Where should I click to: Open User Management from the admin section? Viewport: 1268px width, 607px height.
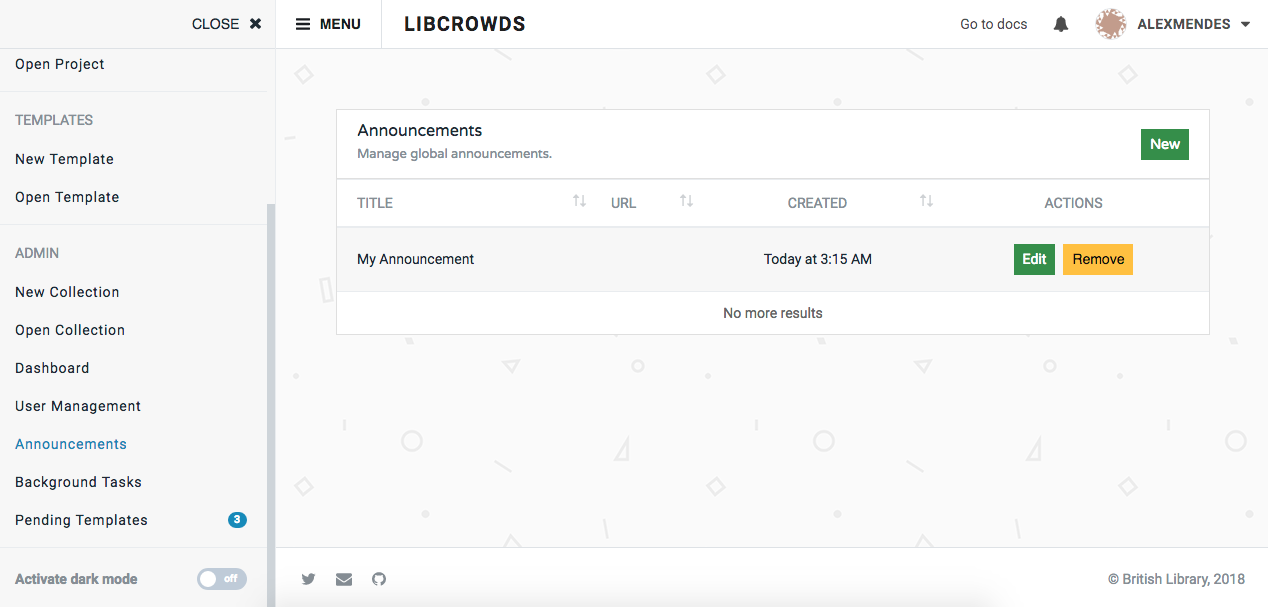(x=77, y=406)
